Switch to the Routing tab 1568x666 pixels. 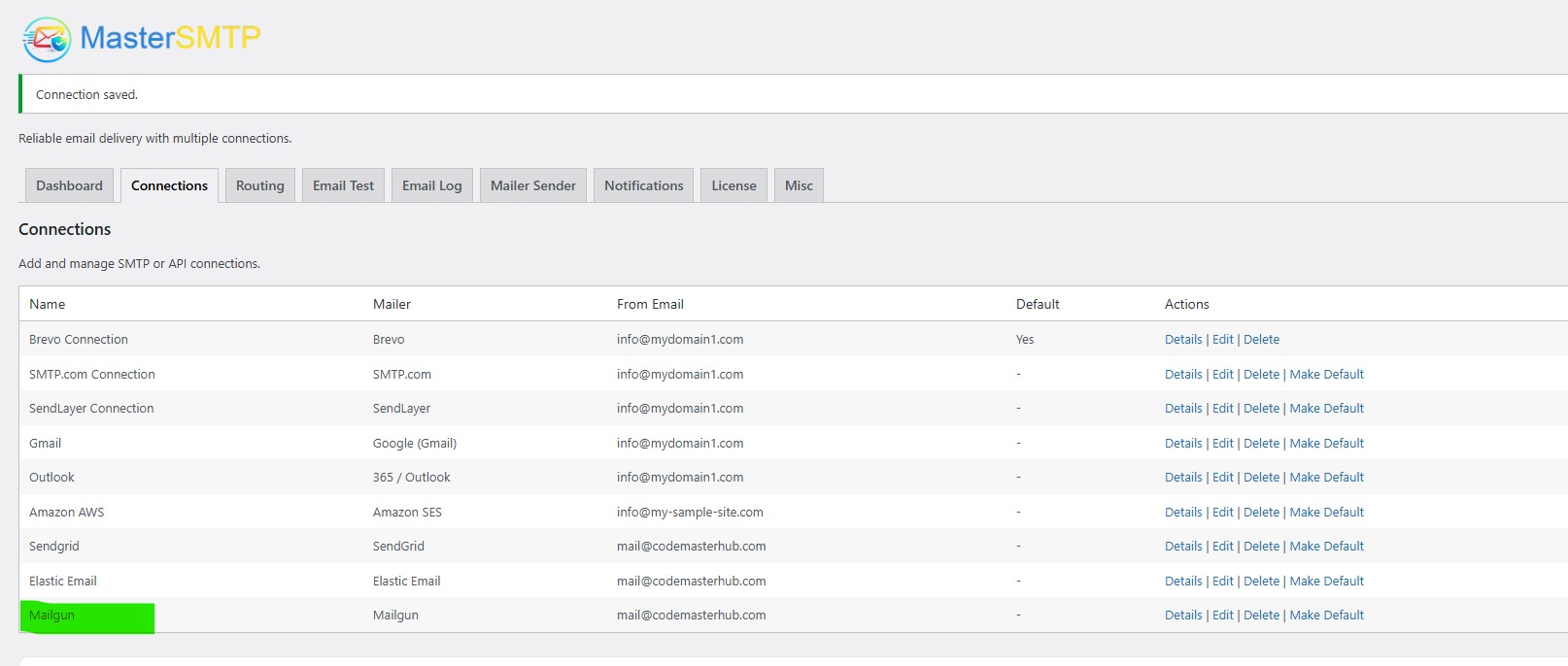click(259, 185)
